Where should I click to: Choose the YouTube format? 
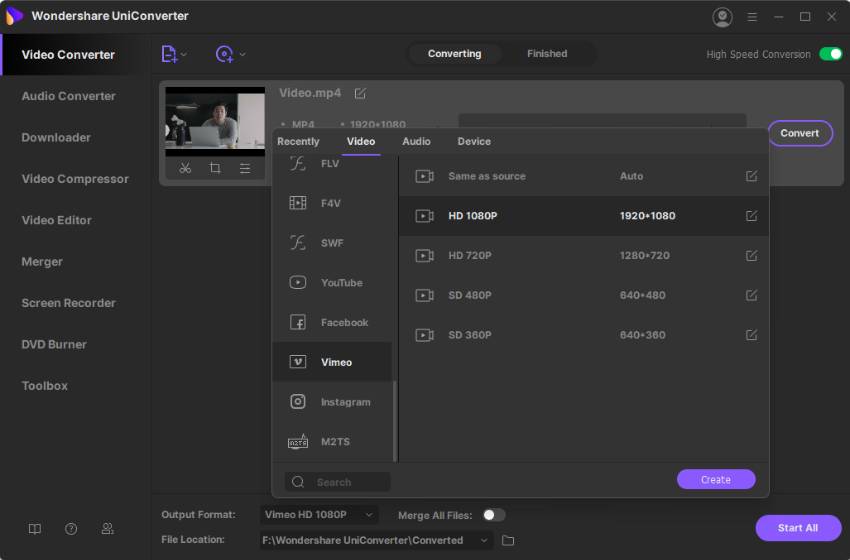[x=332, y=282]
